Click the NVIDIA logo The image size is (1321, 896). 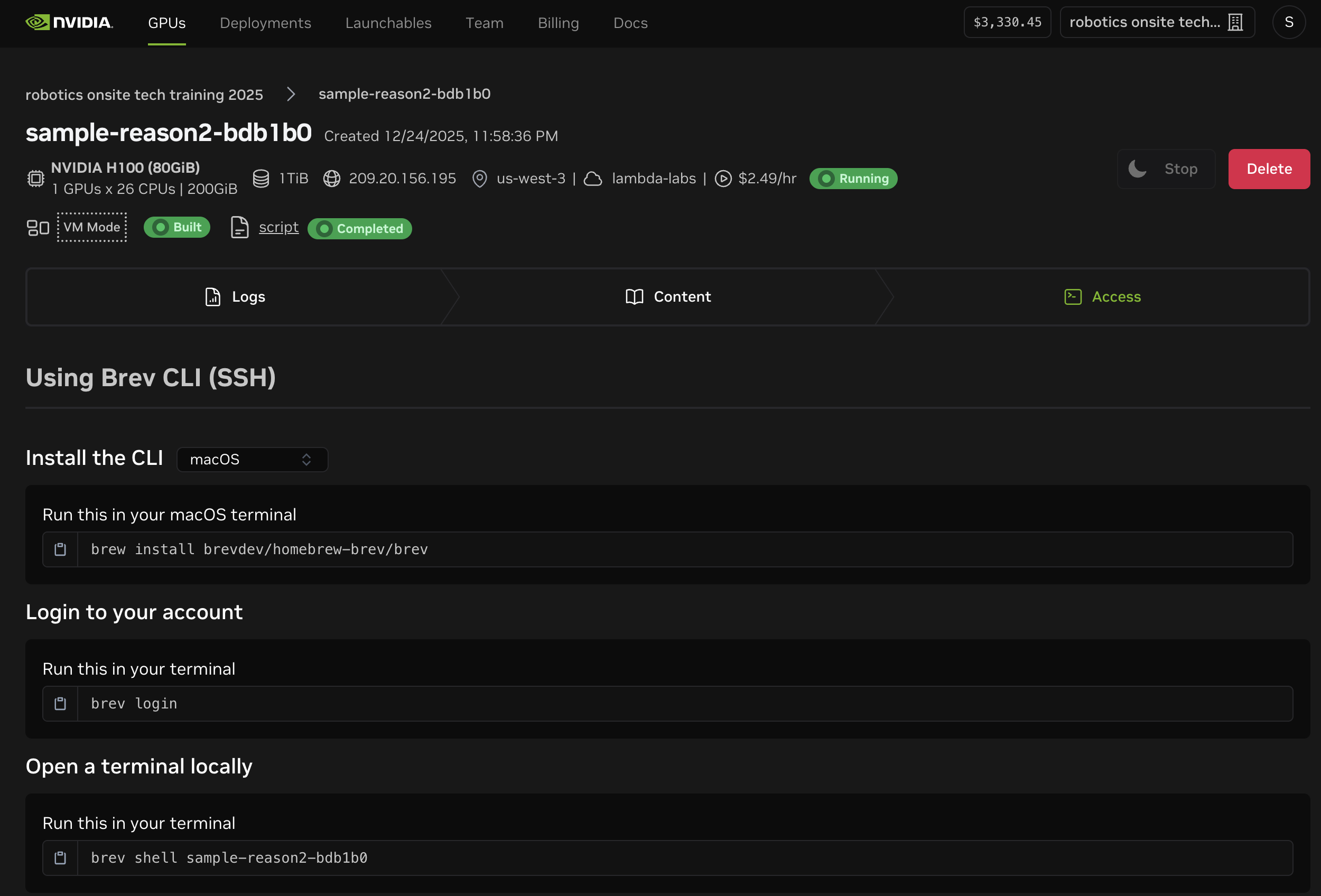coord(69,23)
